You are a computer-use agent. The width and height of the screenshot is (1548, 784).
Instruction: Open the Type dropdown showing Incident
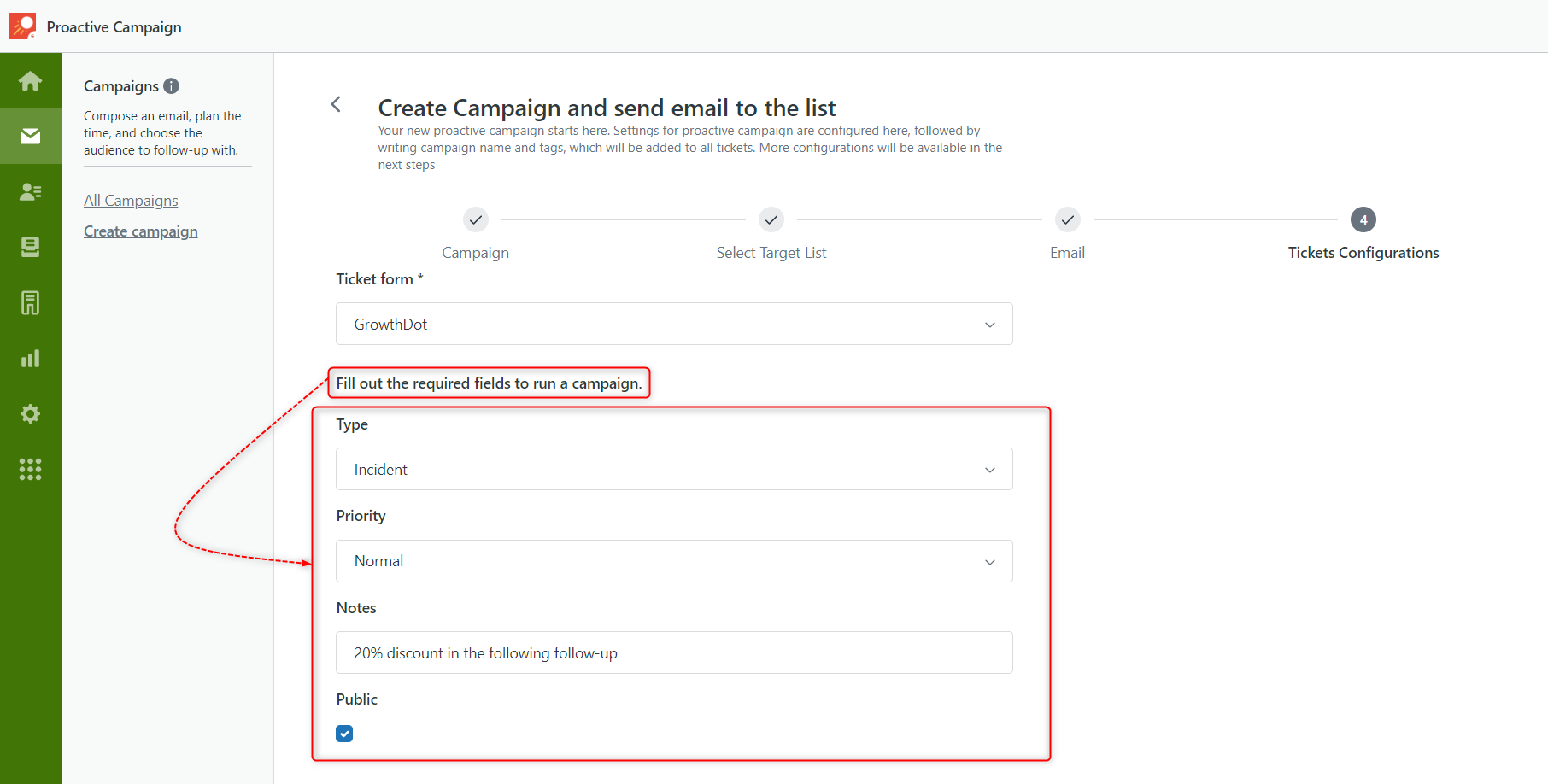tap(674, 469)
